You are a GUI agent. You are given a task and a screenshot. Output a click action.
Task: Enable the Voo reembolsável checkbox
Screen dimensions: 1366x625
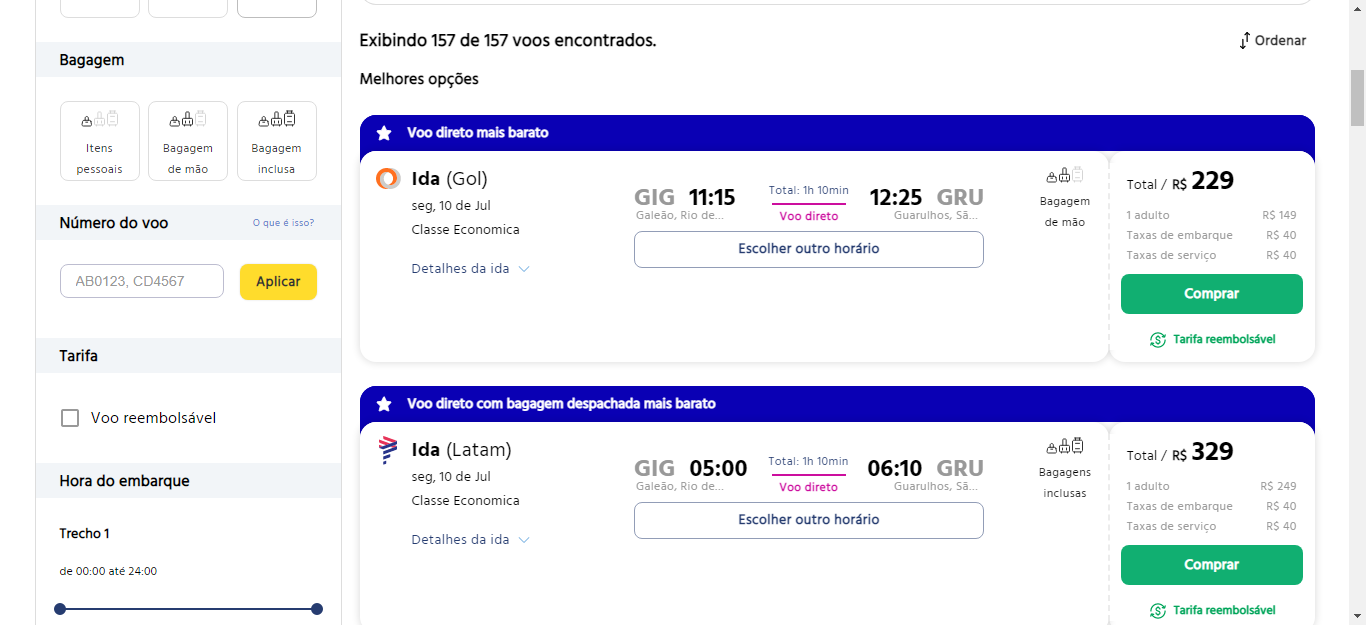[x=70, y=418]
